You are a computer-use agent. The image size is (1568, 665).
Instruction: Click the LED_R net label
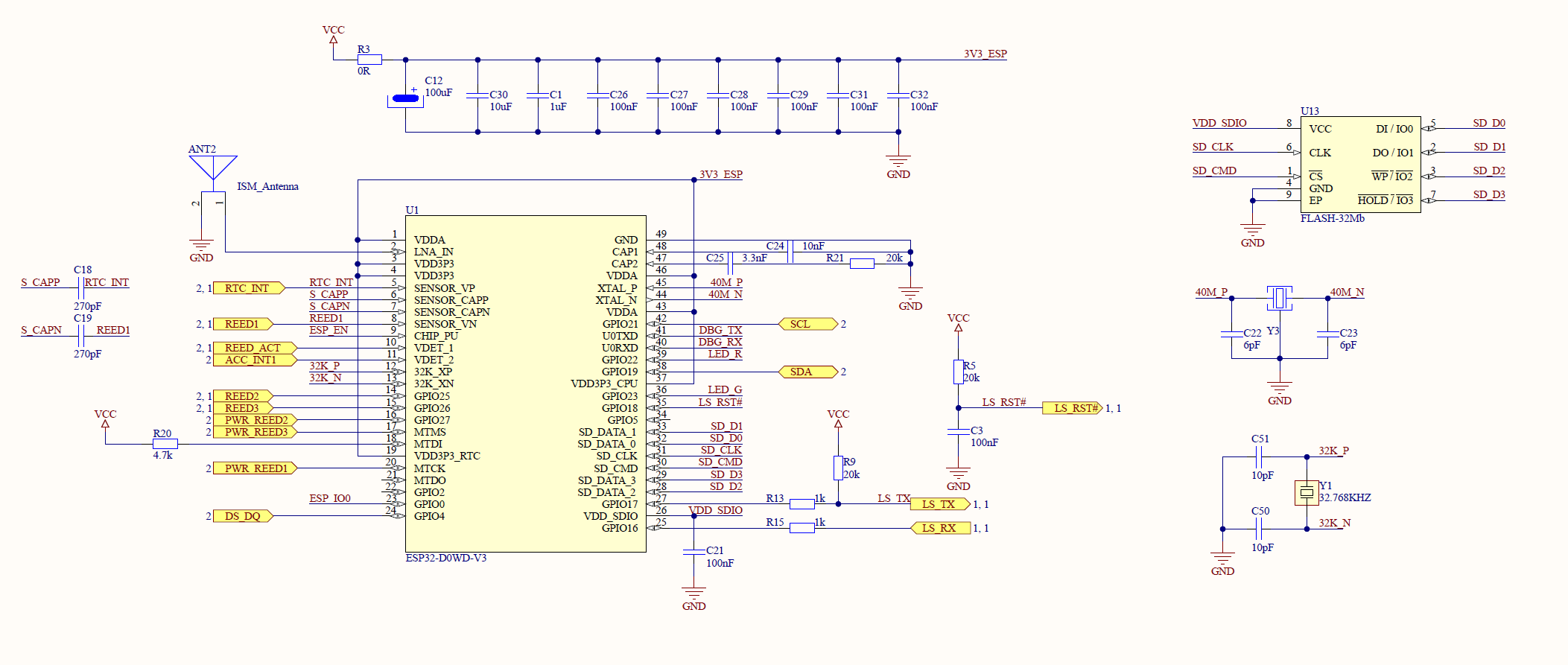(725, 354)
